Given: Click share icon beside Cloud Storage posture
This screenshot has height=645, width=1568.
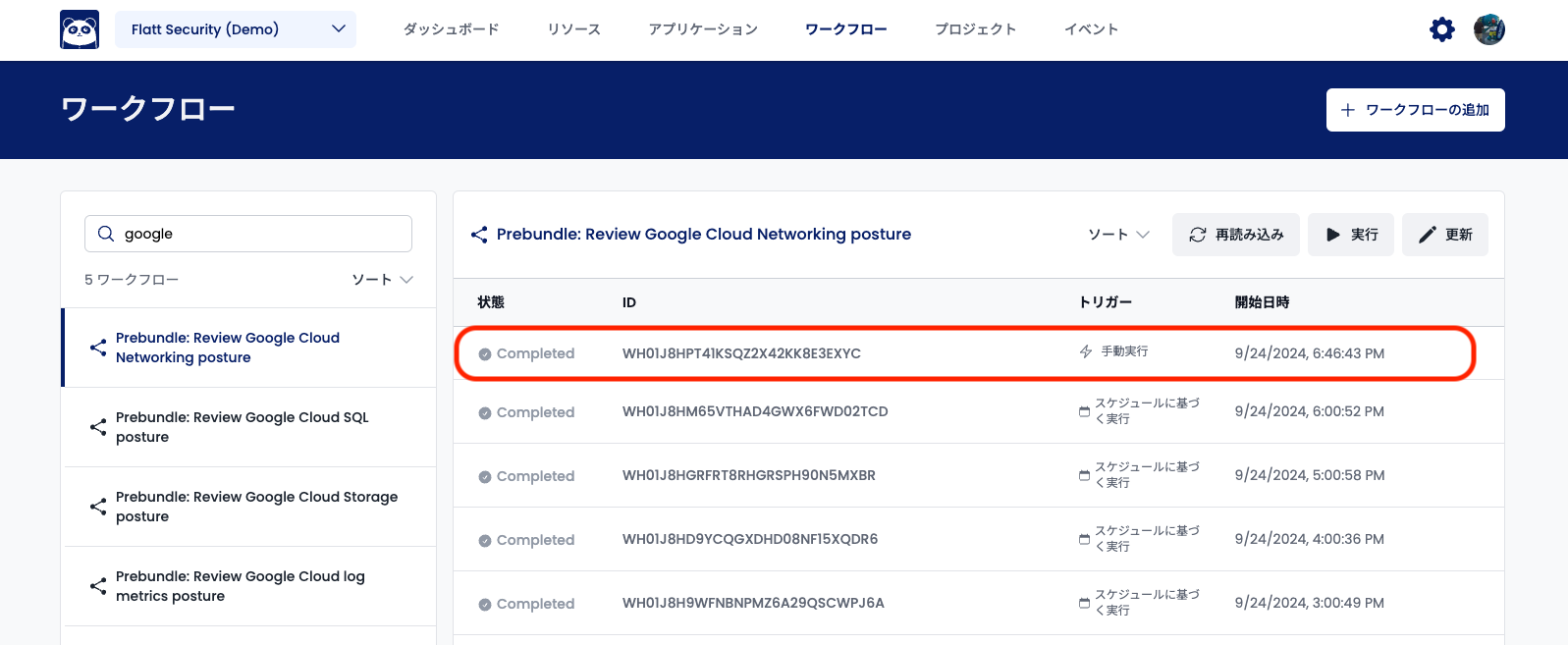Looking at the screenshot, I should (98, 507).
